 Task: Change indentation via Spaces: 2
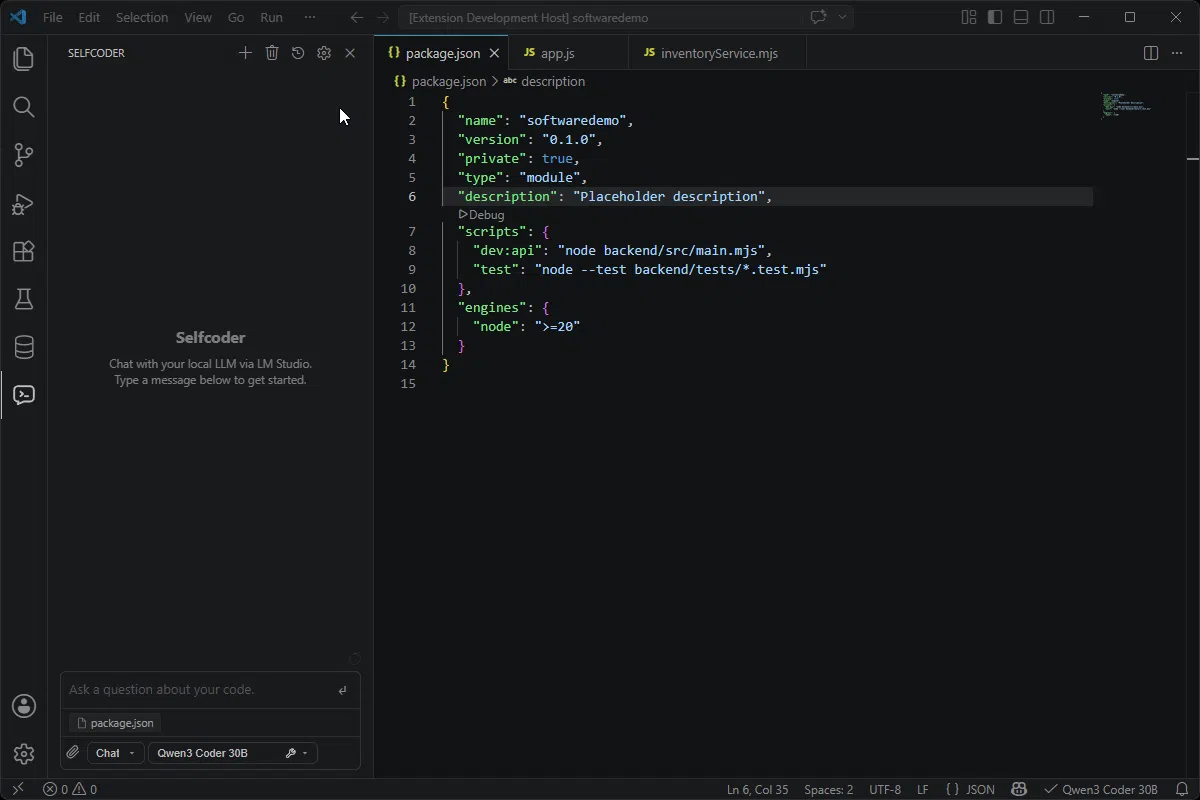coord(829,789)
